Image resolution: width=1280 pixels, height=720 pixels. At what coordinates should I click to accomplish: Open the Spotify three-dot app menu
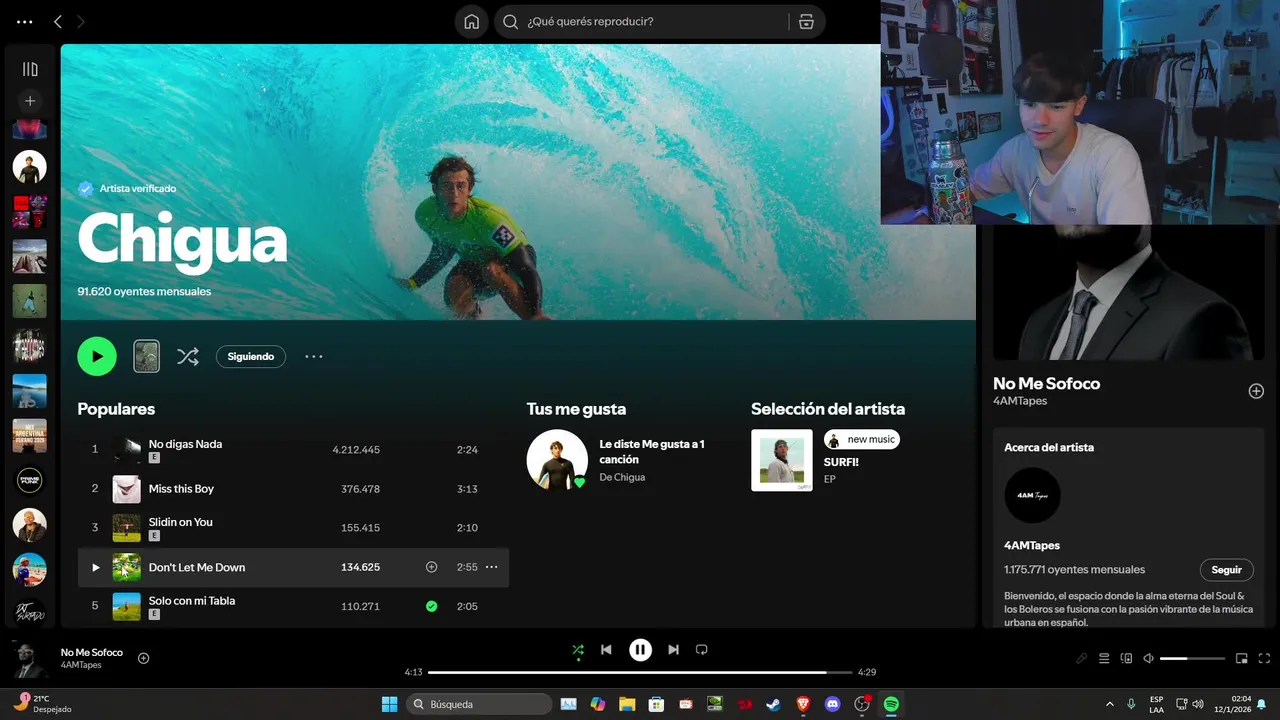25,21
